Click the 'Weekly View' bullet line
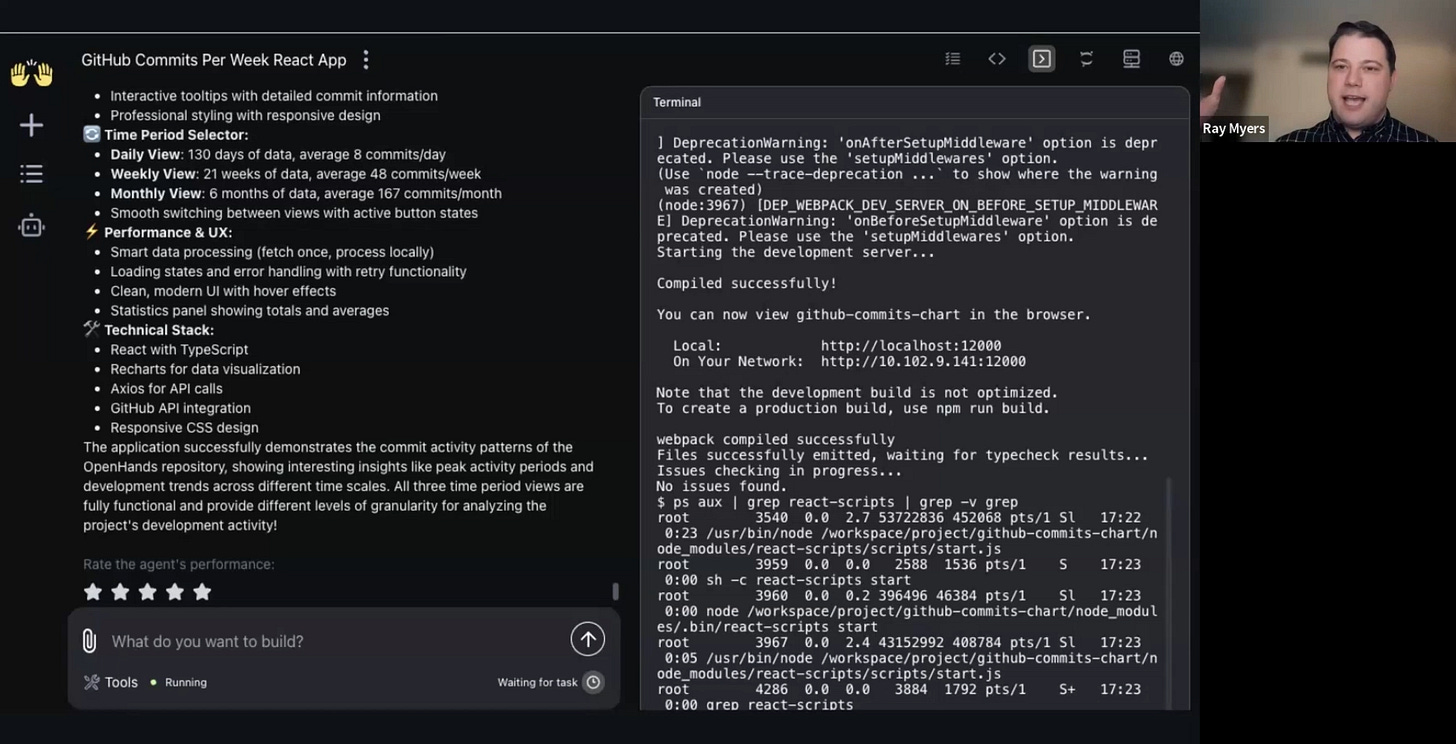 click(x=296, y=174)
